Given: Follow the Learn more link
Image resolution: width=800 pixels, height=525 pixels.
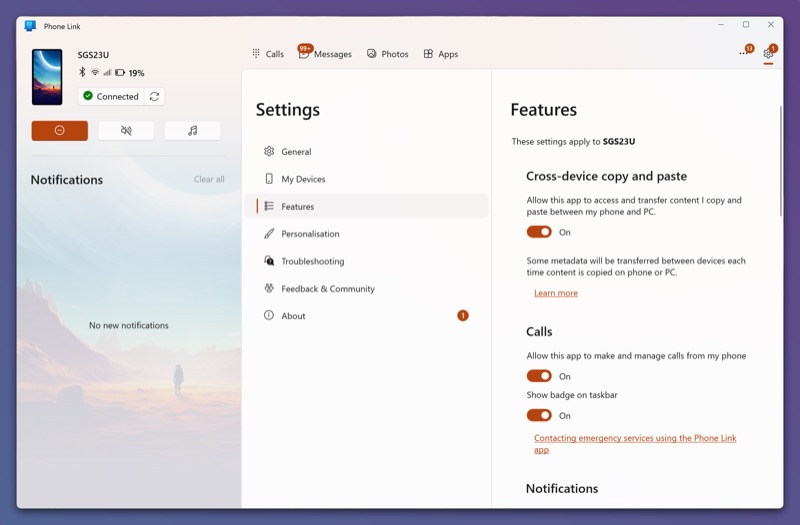Looking at the screenshot, I should click(x=556, y=293).
